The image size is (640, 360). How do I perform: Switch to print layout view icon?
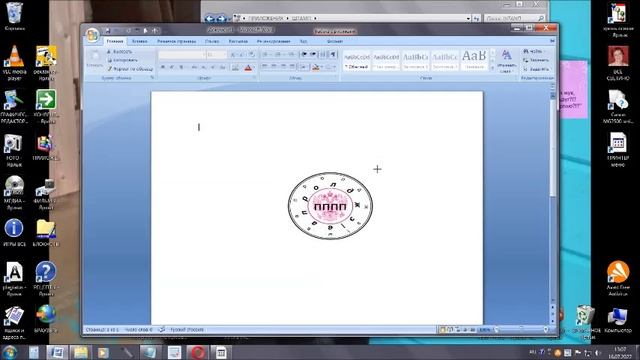tap(442, 329)
